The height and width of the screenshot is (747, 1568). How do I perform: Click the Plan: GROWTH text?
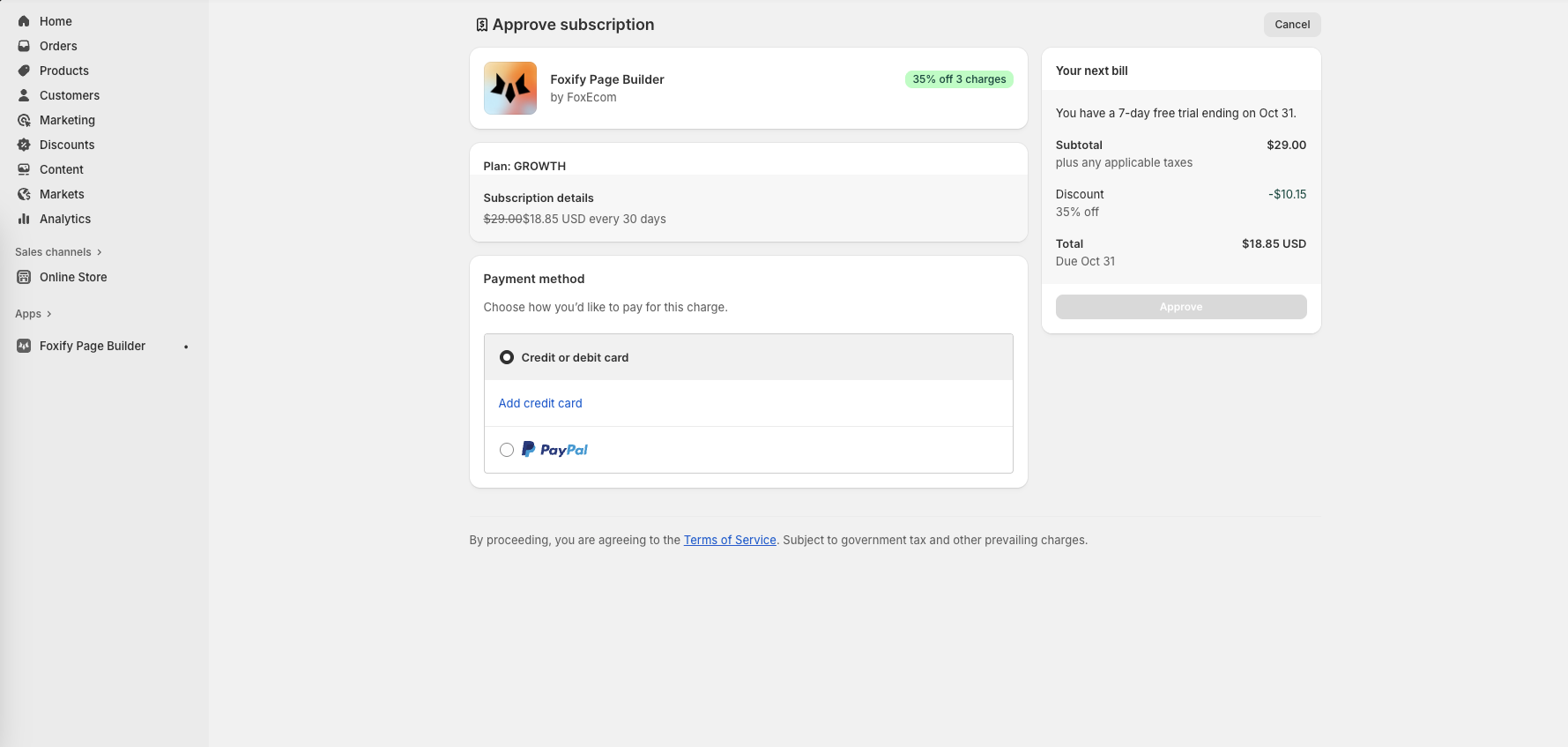524,166
